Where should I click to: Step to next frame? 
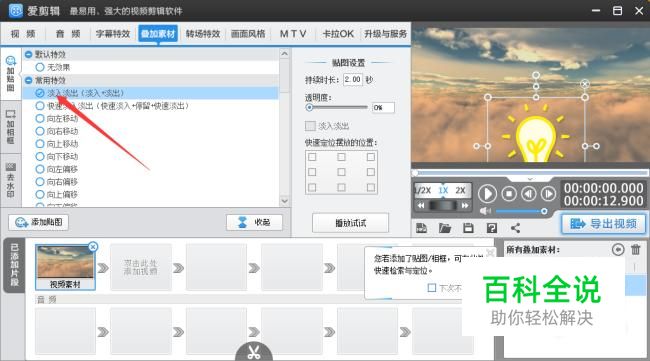[x=548, y=194]
